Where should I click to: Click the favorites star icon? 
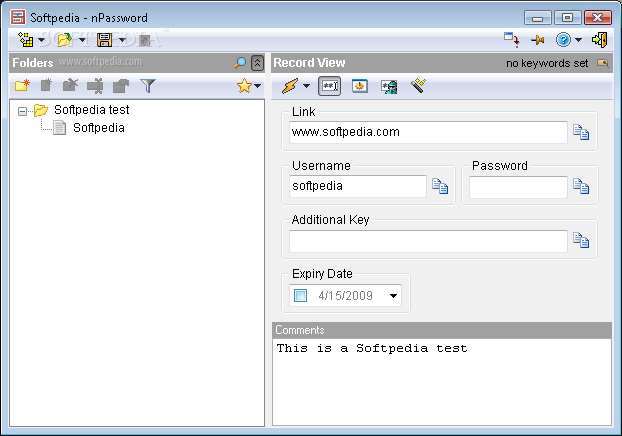(244, 86)
